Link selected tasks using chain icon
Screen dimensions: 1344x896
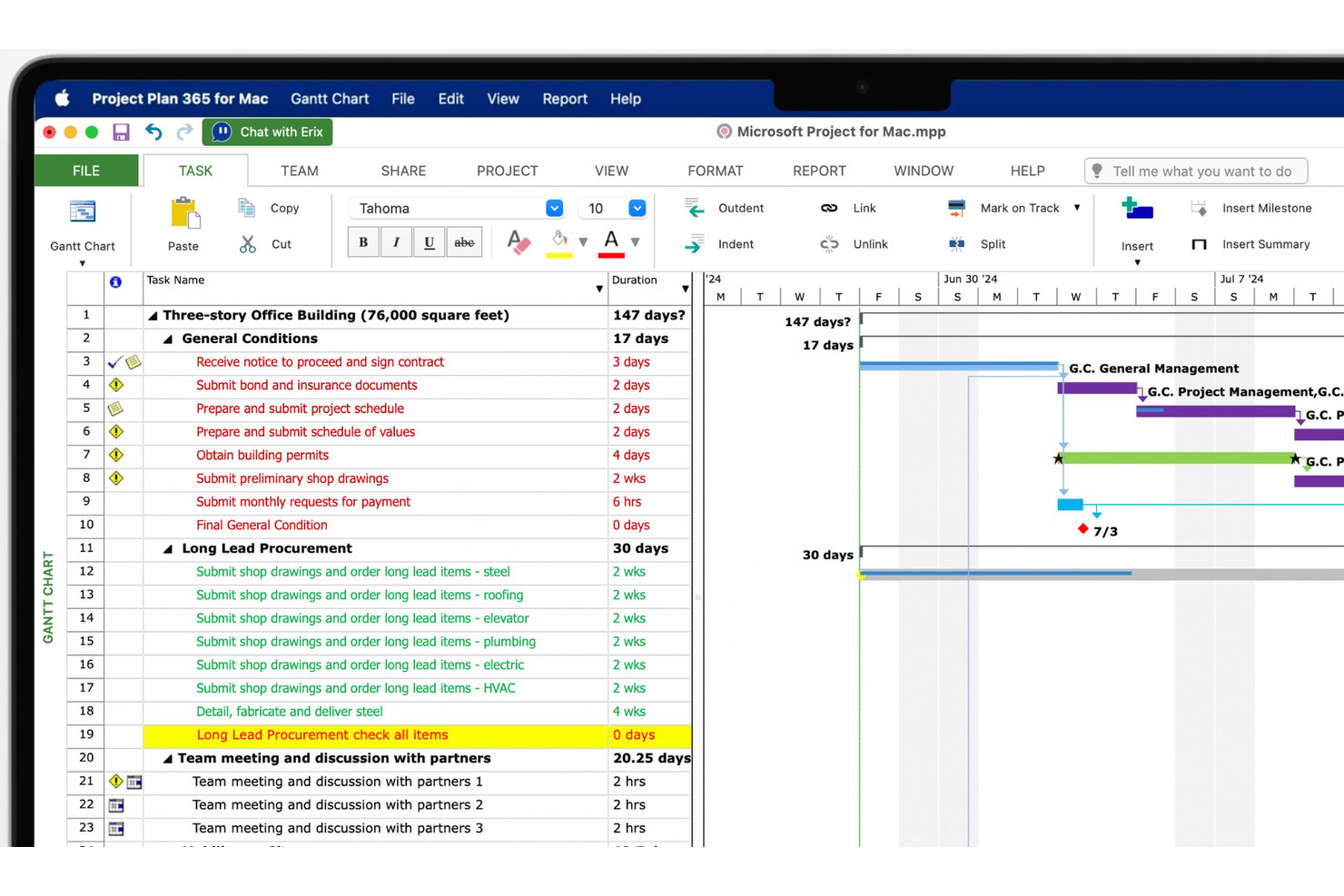coord(829,208)
